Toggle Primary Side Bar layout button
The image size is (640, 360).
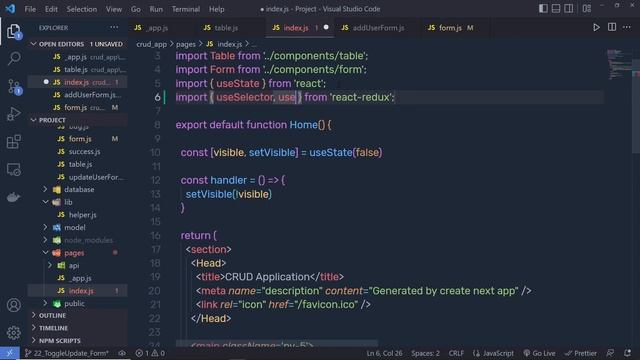543,9
